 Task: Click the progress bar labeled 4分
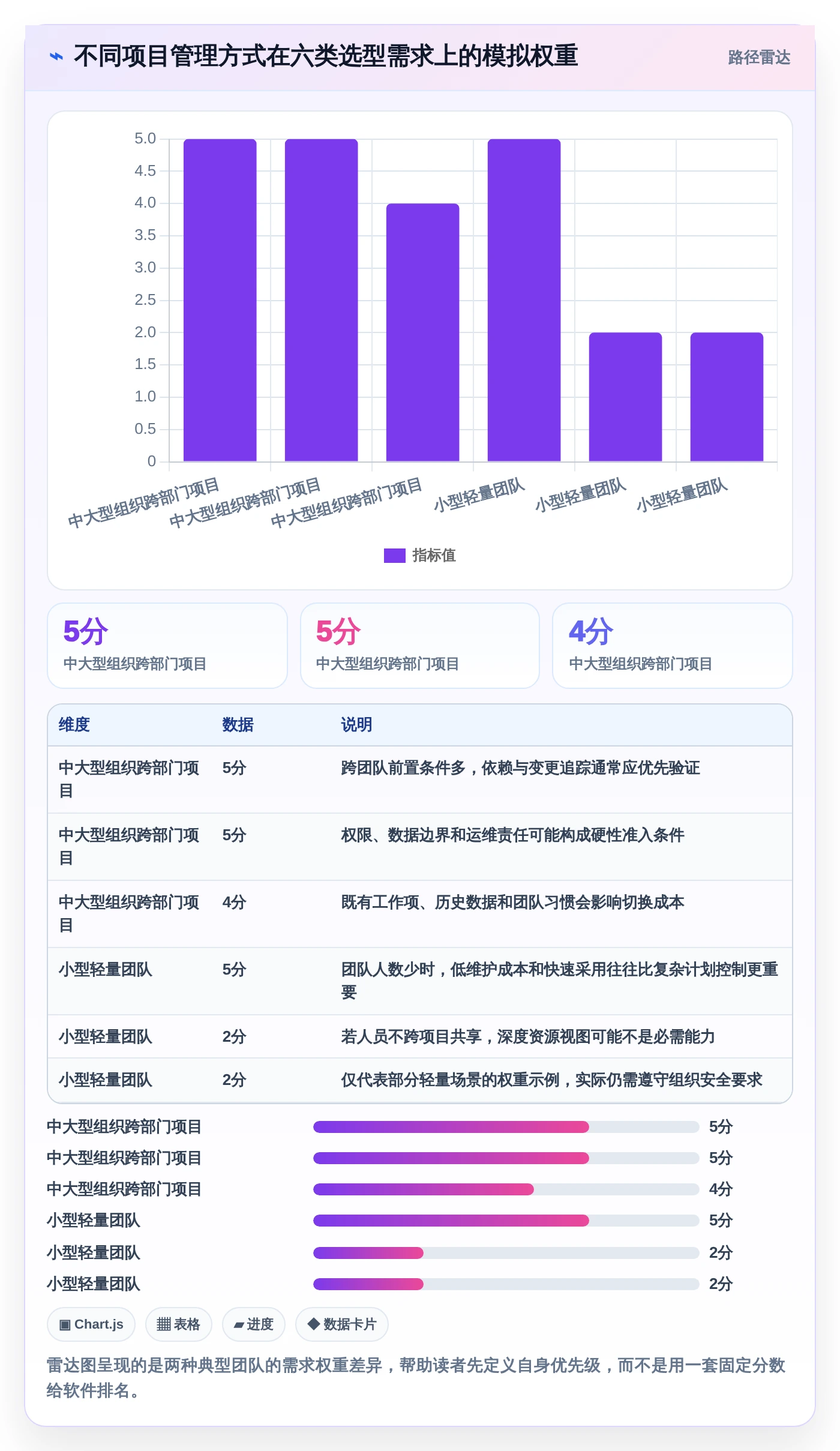click(x=506, y=1189)
